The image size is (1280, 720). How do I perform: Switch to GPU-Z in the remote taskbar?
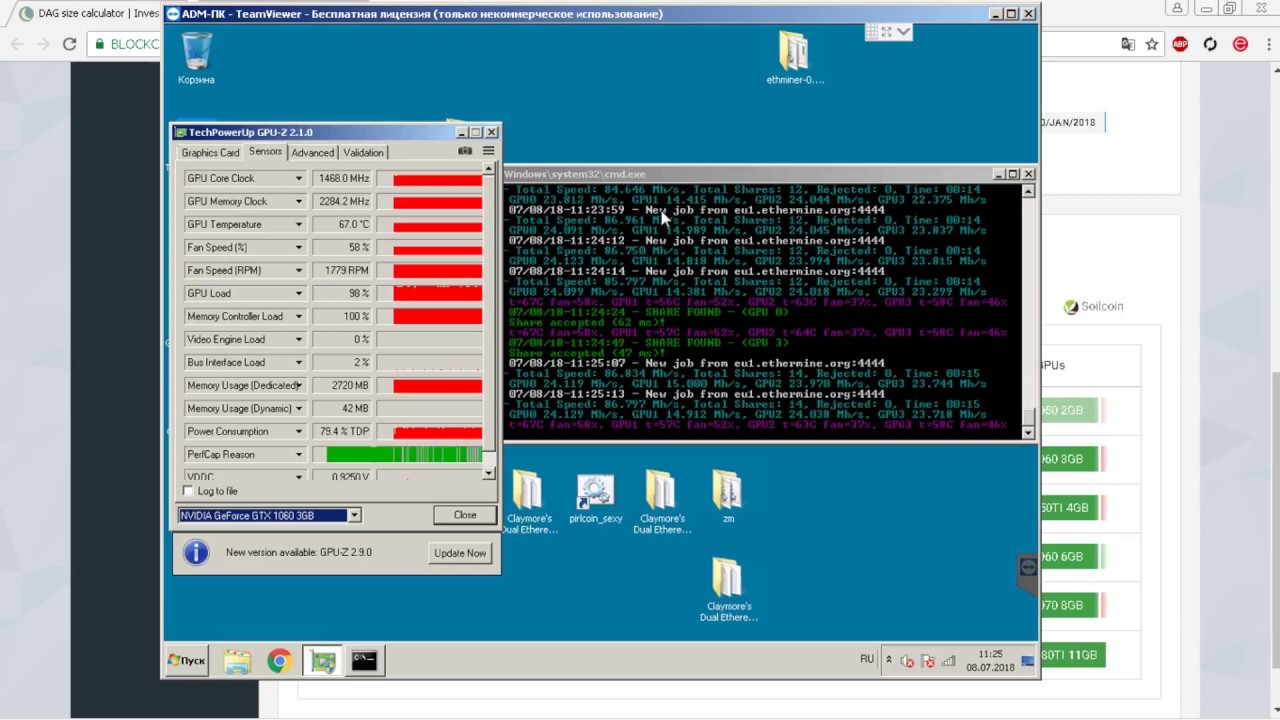click(x=322, y=661)
